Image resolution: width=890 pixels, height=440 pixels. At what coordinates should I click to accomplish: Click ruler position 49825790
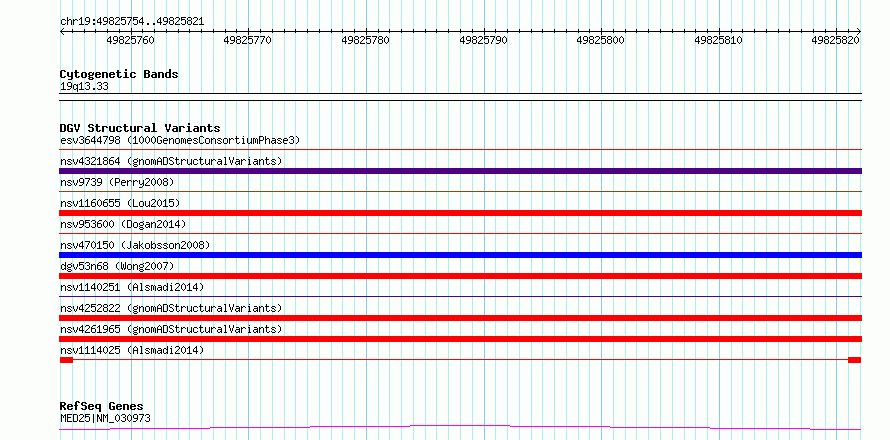pyautogui.click(x=484, y=40)
